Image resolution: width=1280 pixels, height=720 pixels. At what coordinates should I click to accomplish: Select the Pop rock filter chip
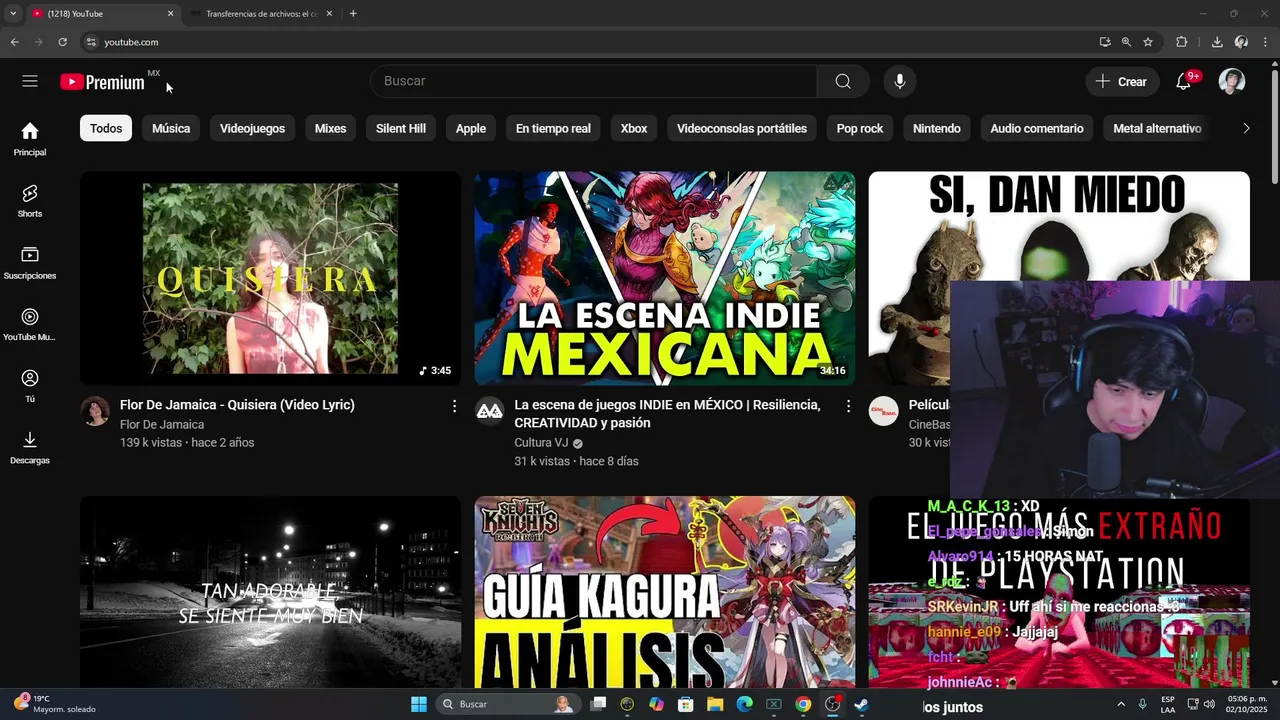[x=860, y=128]
